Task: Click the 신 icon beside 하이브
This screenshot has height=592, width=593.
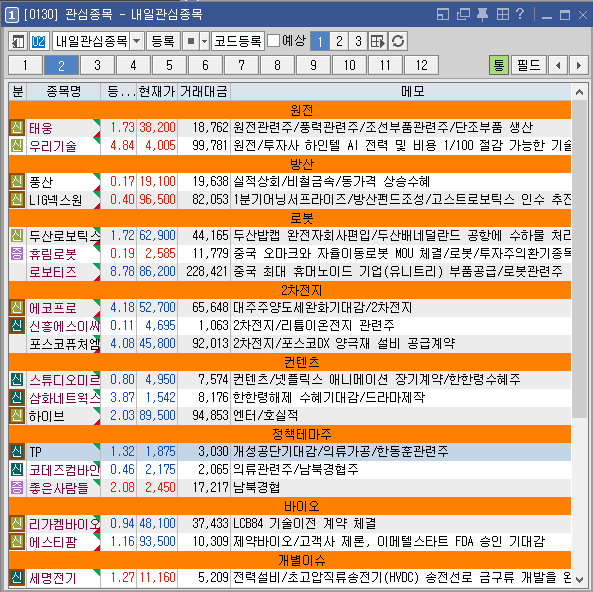Action: tap(17, 416)
